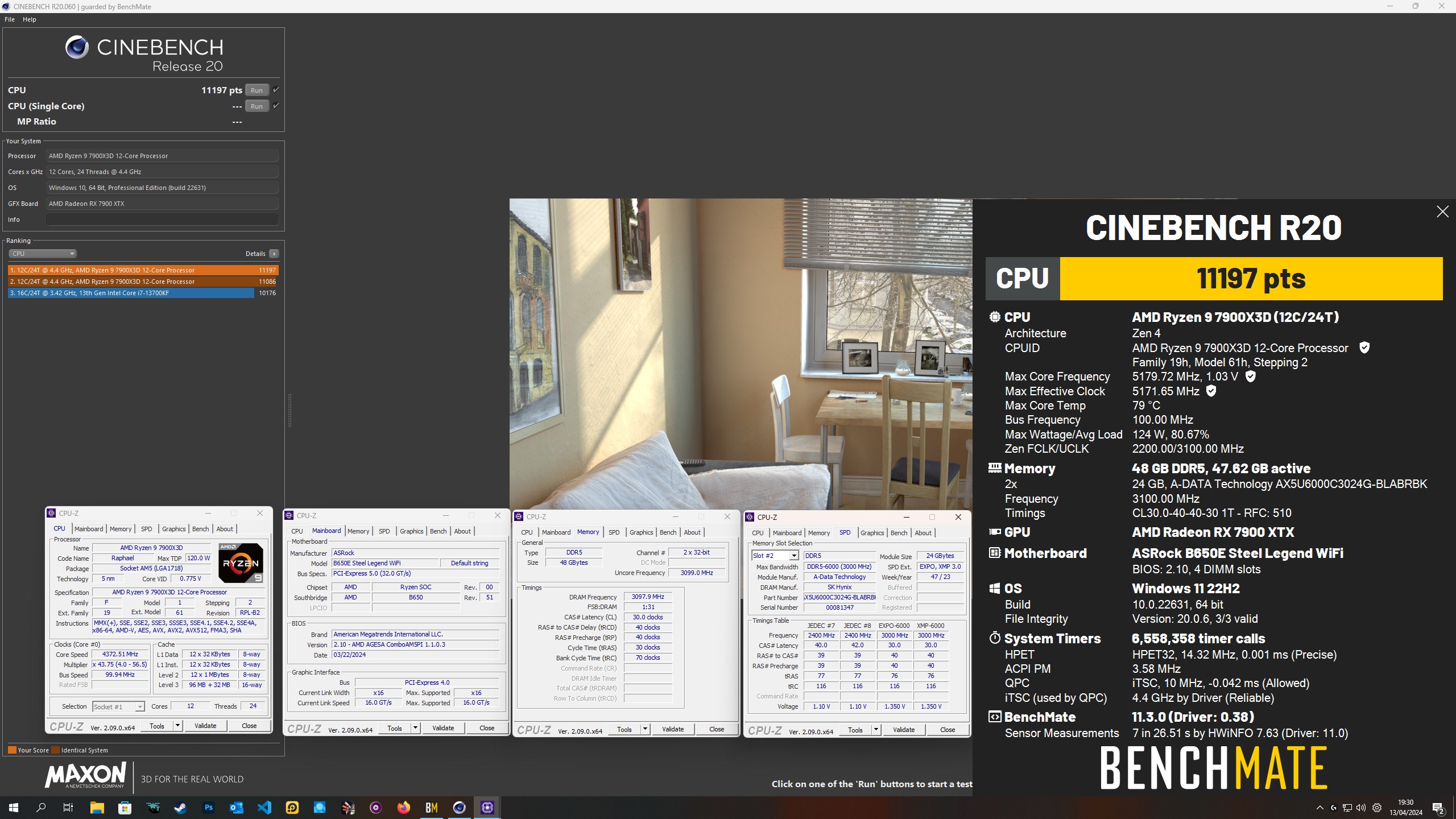The height and width of the screenshot is (819, 1456).
Task: Open Outlook from the taskbar
Action: click(x=237, y=807)
